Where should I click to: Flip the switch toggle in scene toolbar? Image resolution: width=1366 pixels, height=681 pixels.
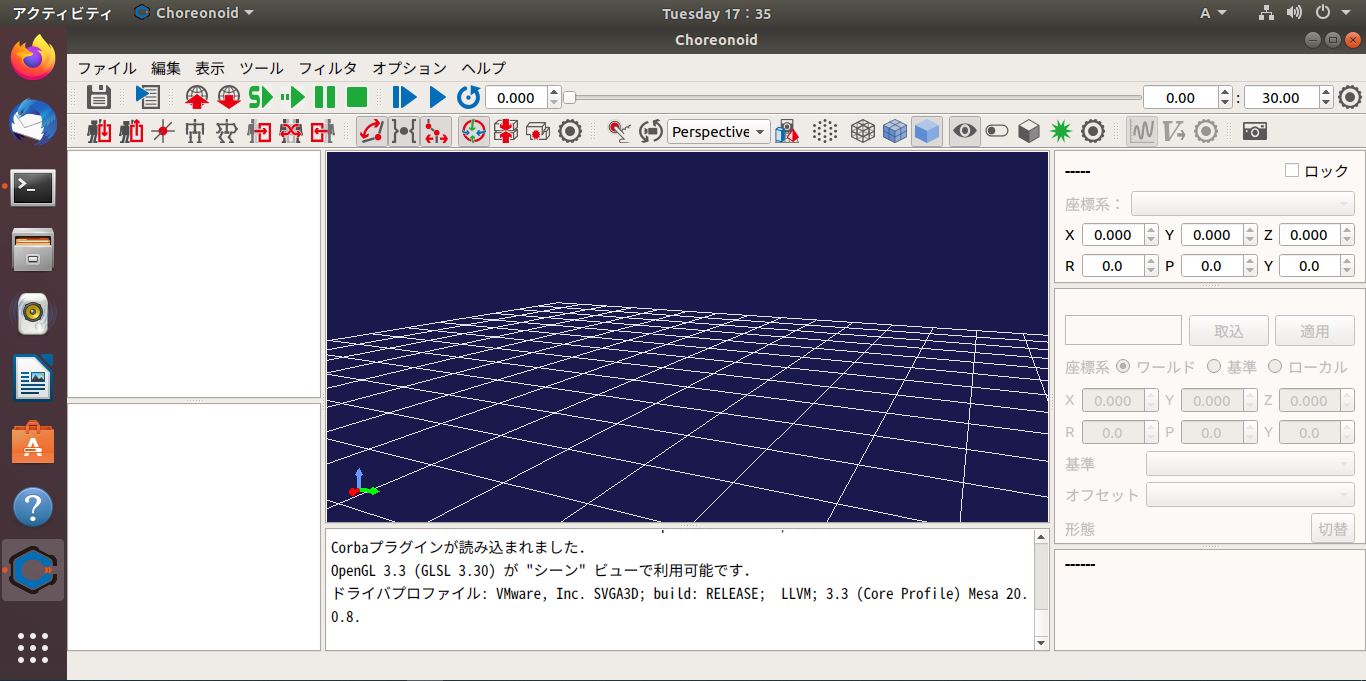pos(997,131)
